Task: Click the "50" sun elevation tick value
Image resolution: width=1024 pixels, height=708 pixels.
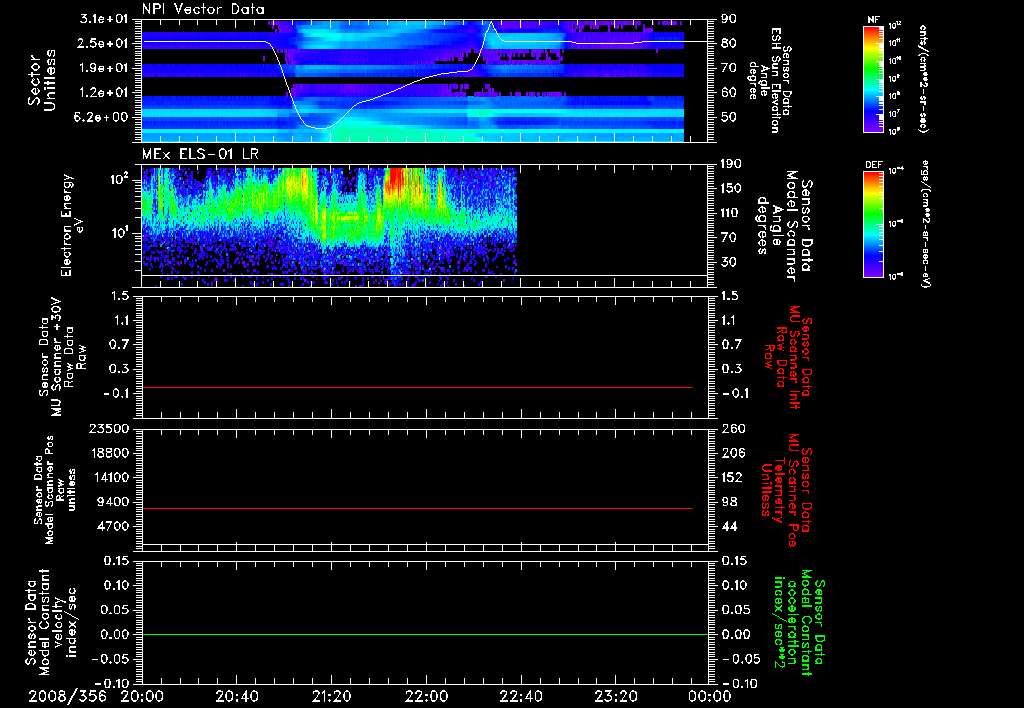Action: (729, 117)
